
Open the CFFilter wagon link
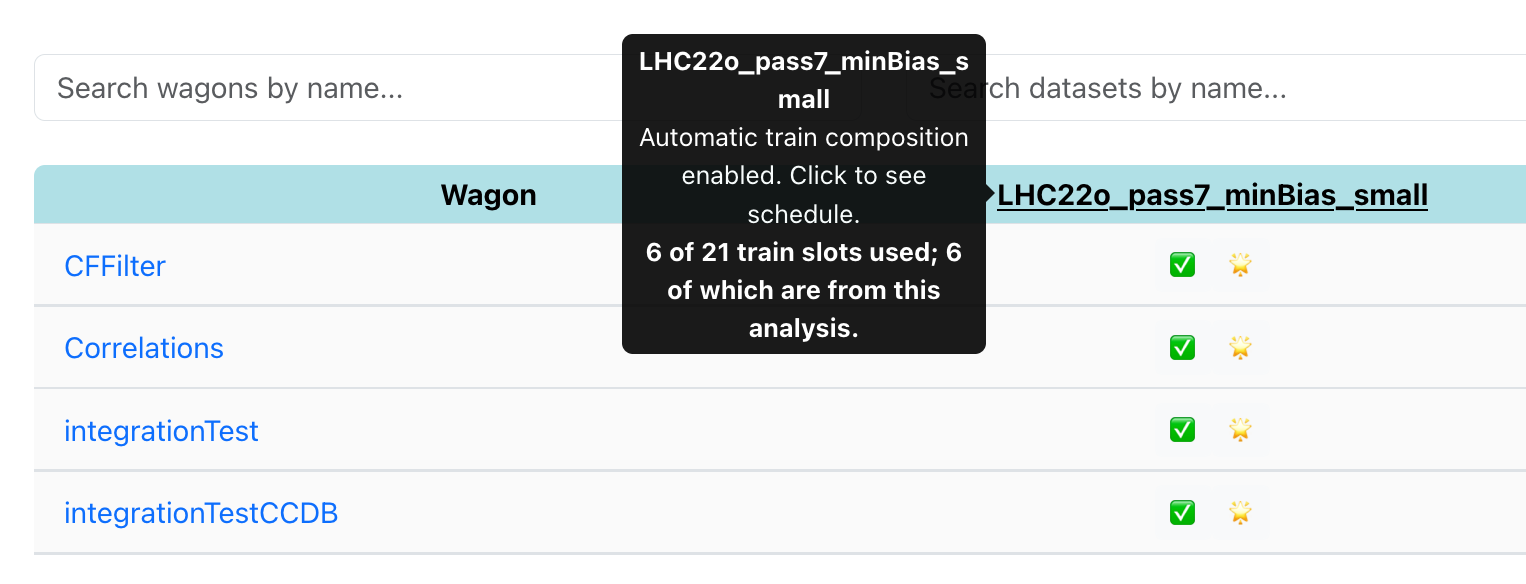tap(115, 266)
